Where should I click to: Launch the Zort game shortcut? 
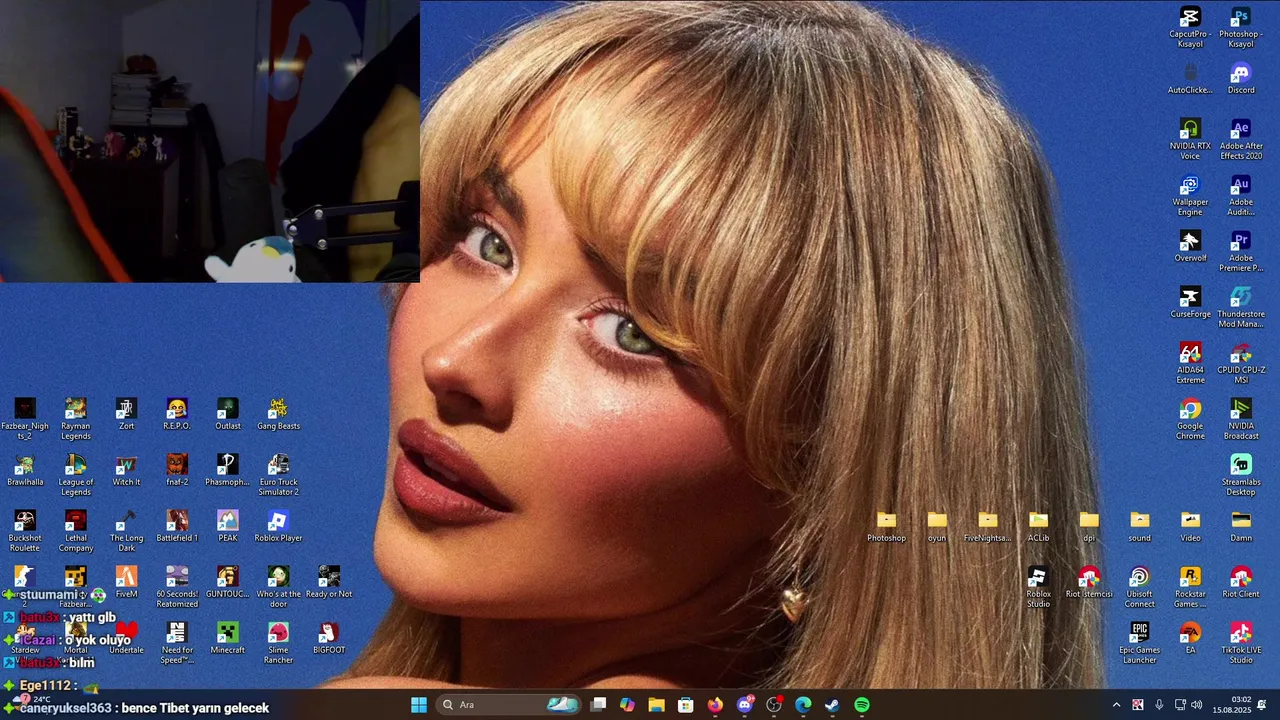pyautogui.click(x=126, y=414)
